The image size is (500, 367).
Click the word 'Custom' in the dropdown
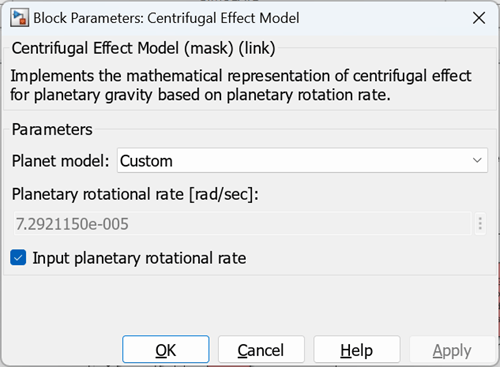pos(146,161)
